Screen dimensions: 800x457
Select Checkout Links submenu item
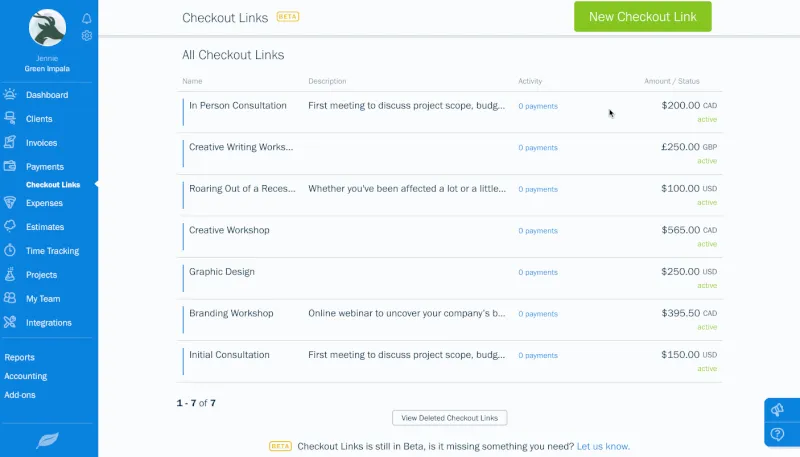[x=53, y=185]
